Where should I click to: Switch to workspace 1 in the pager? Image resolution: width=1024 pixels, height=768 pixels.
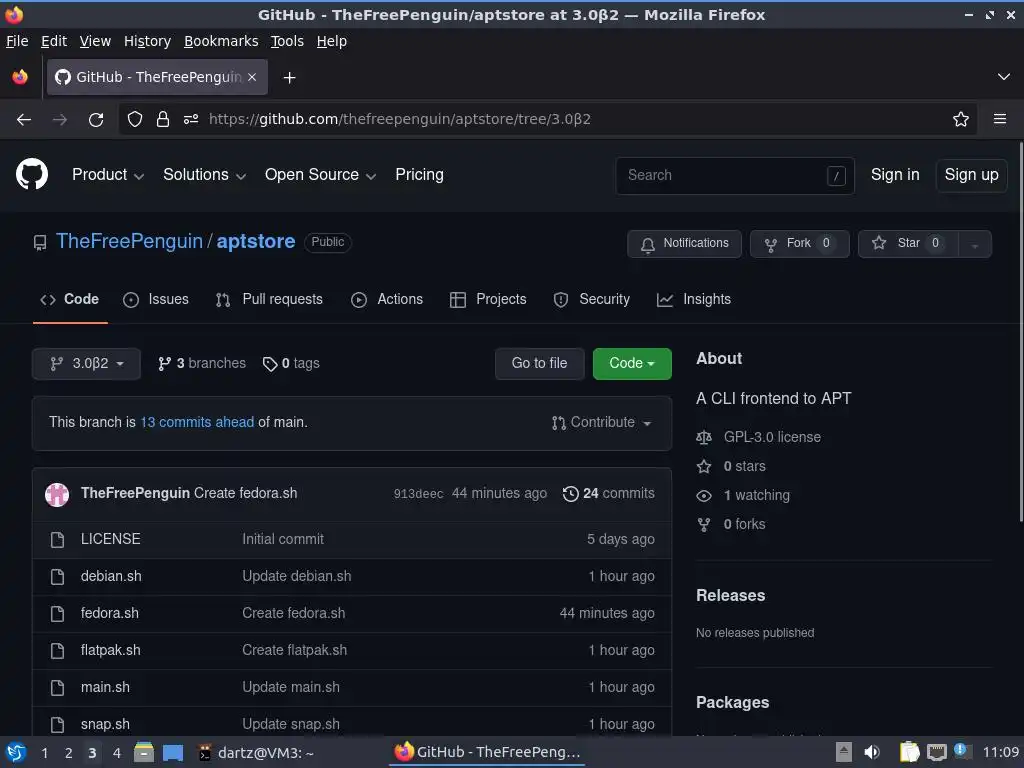(x=44, y=753)
